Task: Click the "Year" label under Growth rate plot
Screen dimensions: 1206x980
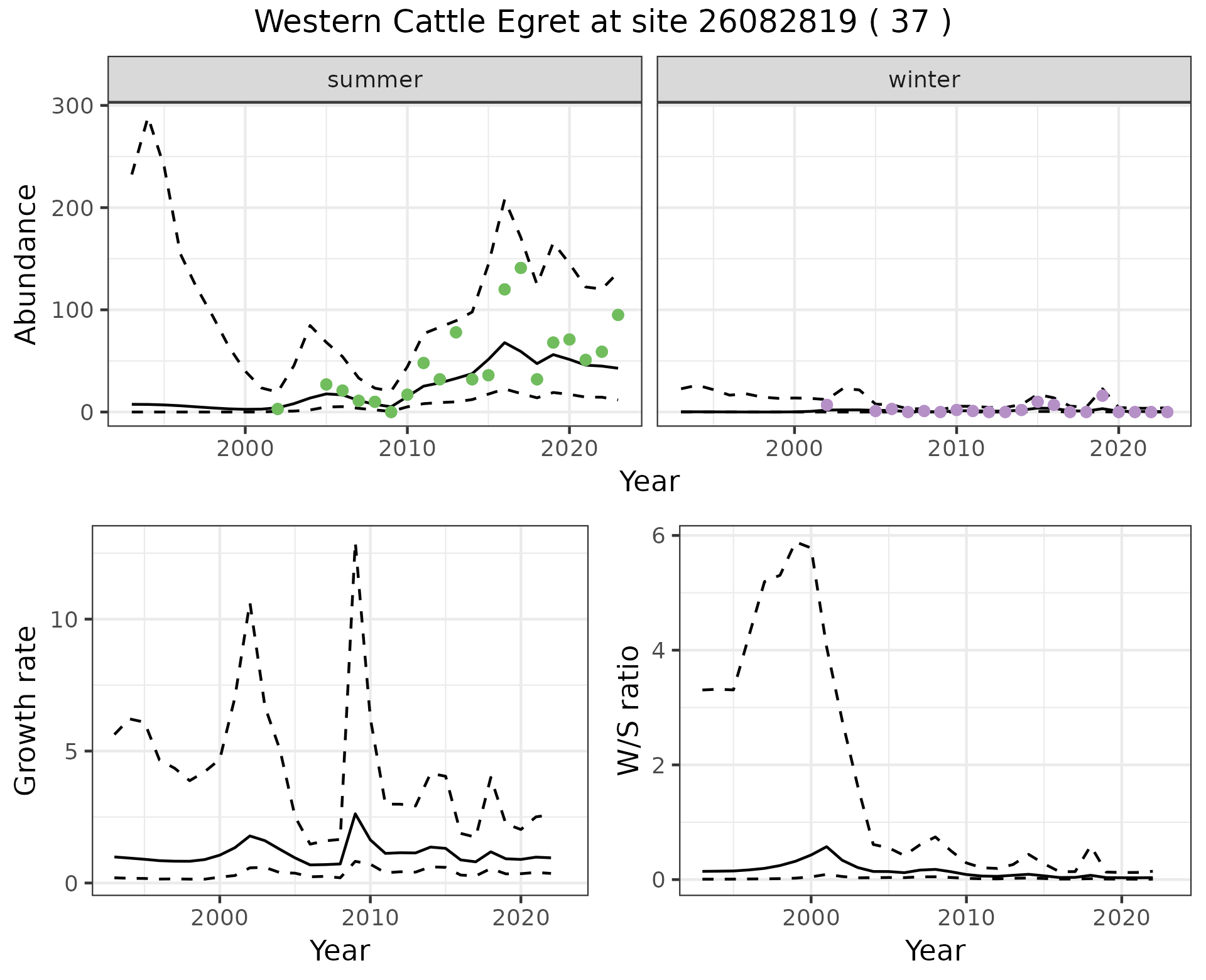Action: (340, 950)
